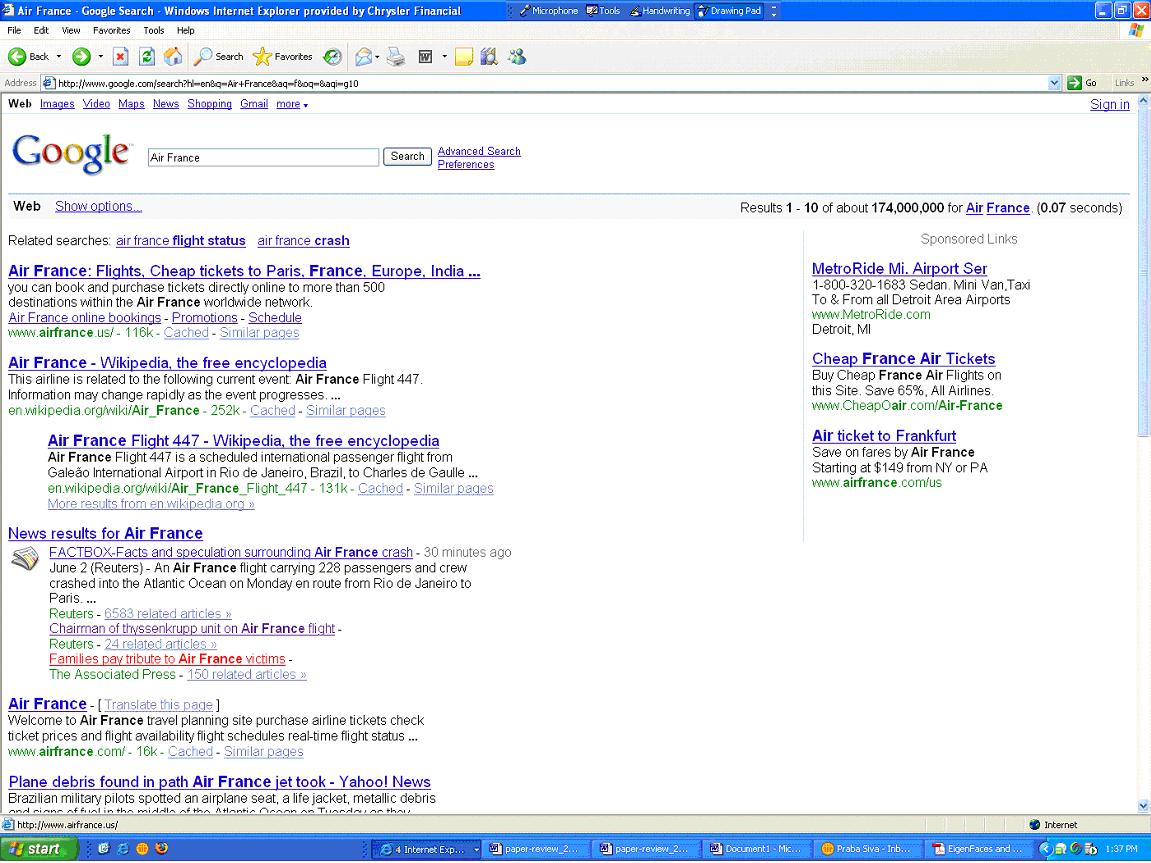Click the Forward navigation arrow
Viewport: 1151px width, 863px height.
[81, 57]
